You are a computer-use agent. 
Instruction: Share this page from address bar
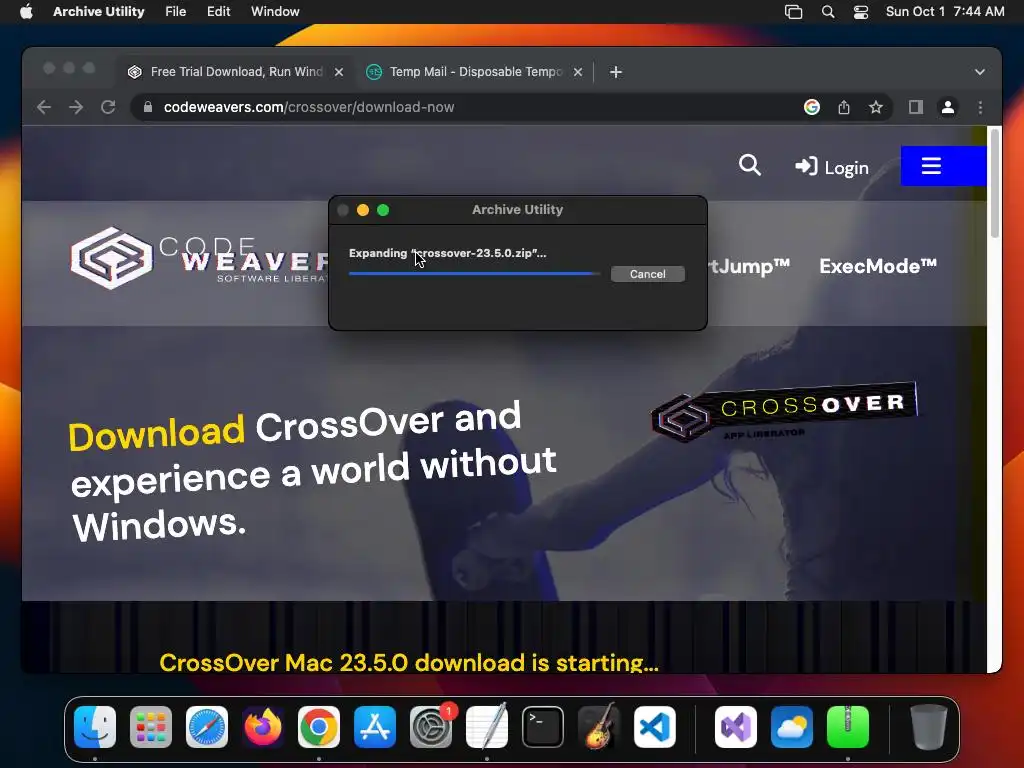844,107
